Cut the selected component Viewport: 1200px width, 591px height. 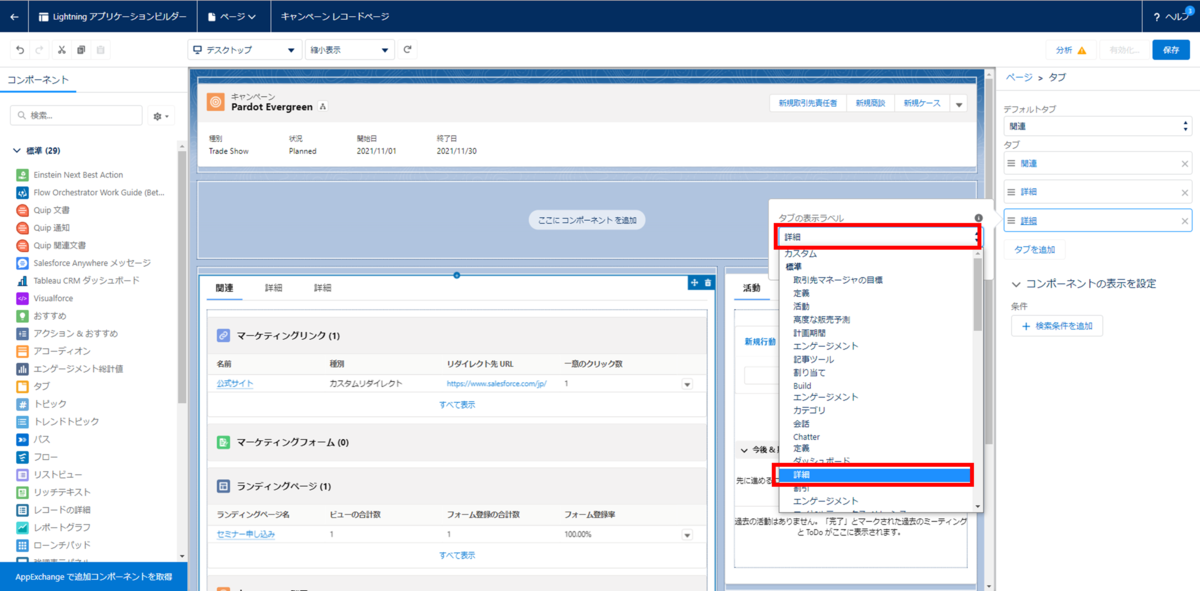pyautogui.click(x=62, y=50)
